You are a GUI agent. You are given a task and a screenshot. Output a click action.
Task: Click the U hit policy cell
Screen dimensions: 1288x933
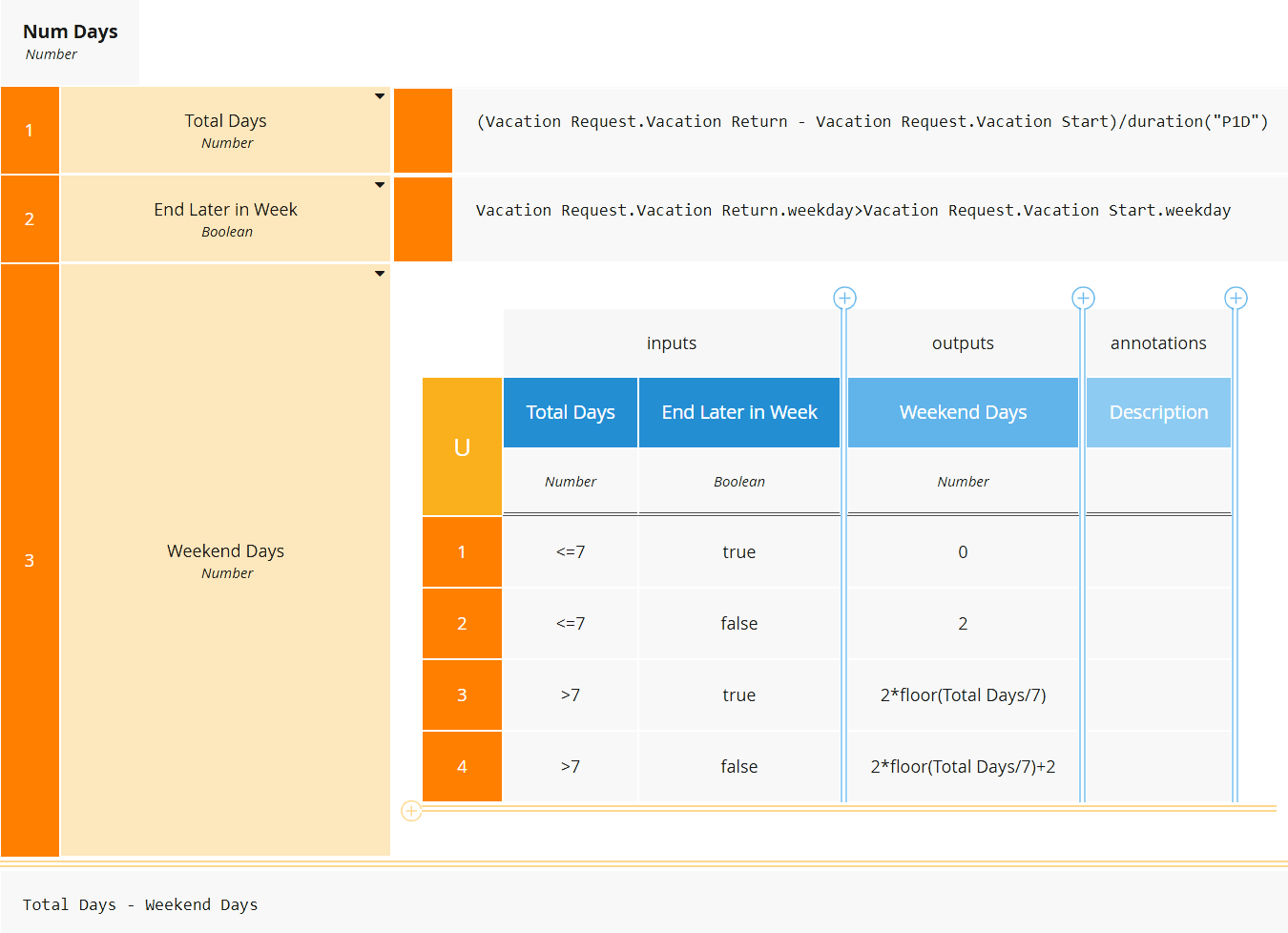click(x=462, y=446)
